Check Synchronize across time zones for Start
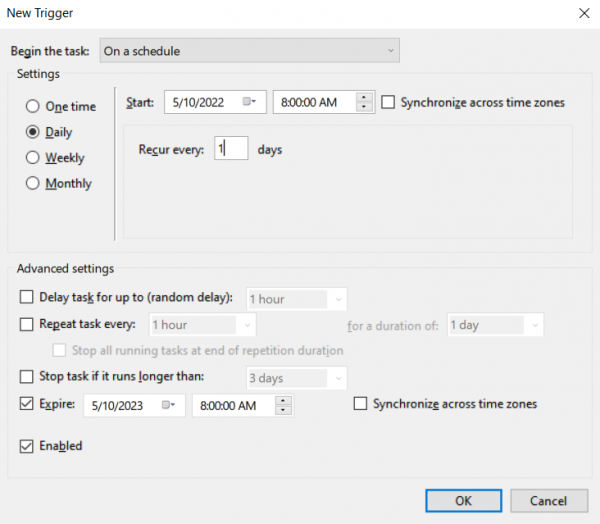 [x=388, y=102]
